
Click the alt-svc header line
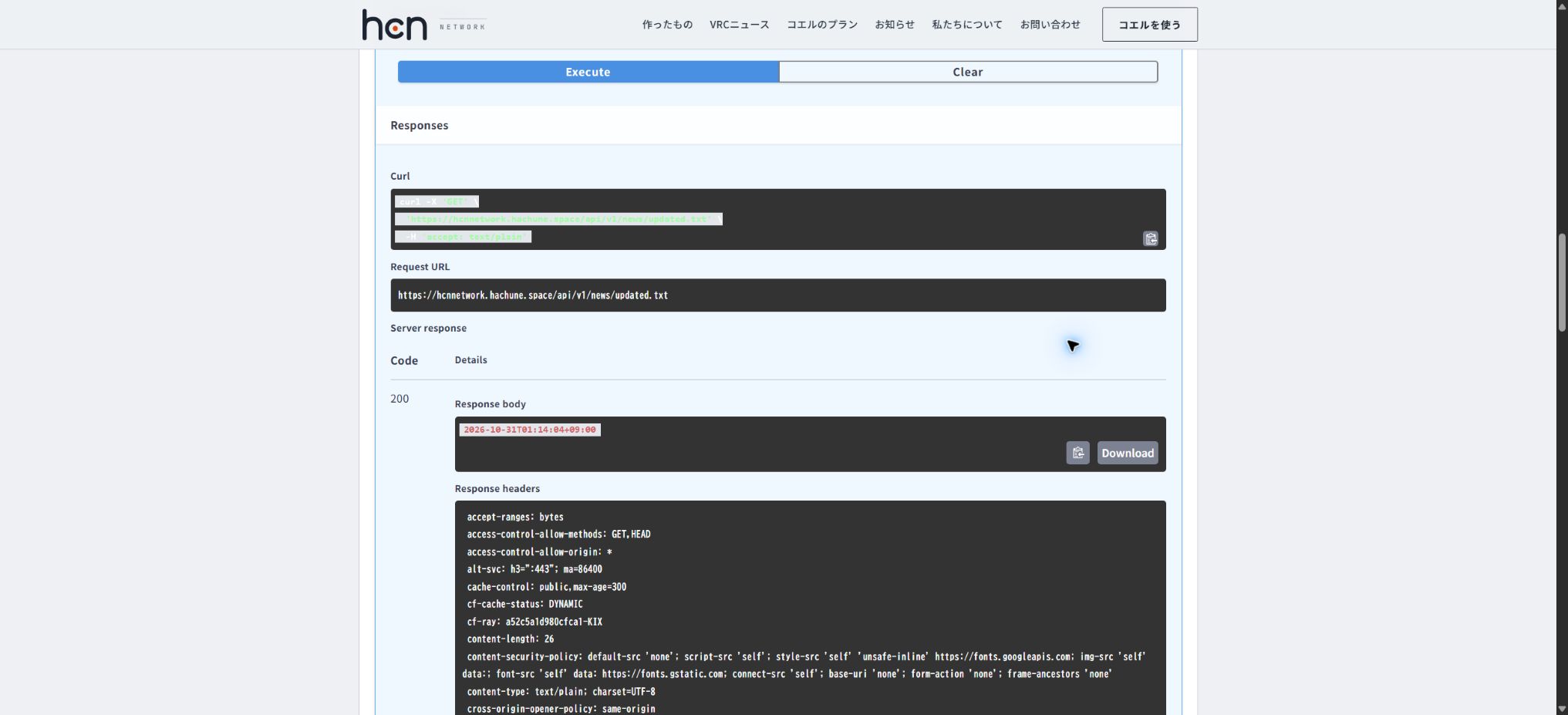tap(534, 569)
